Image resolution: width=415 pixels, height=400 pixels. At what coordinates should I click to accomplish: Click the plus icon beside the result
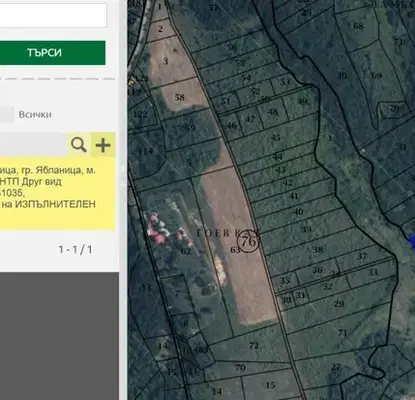103,145
